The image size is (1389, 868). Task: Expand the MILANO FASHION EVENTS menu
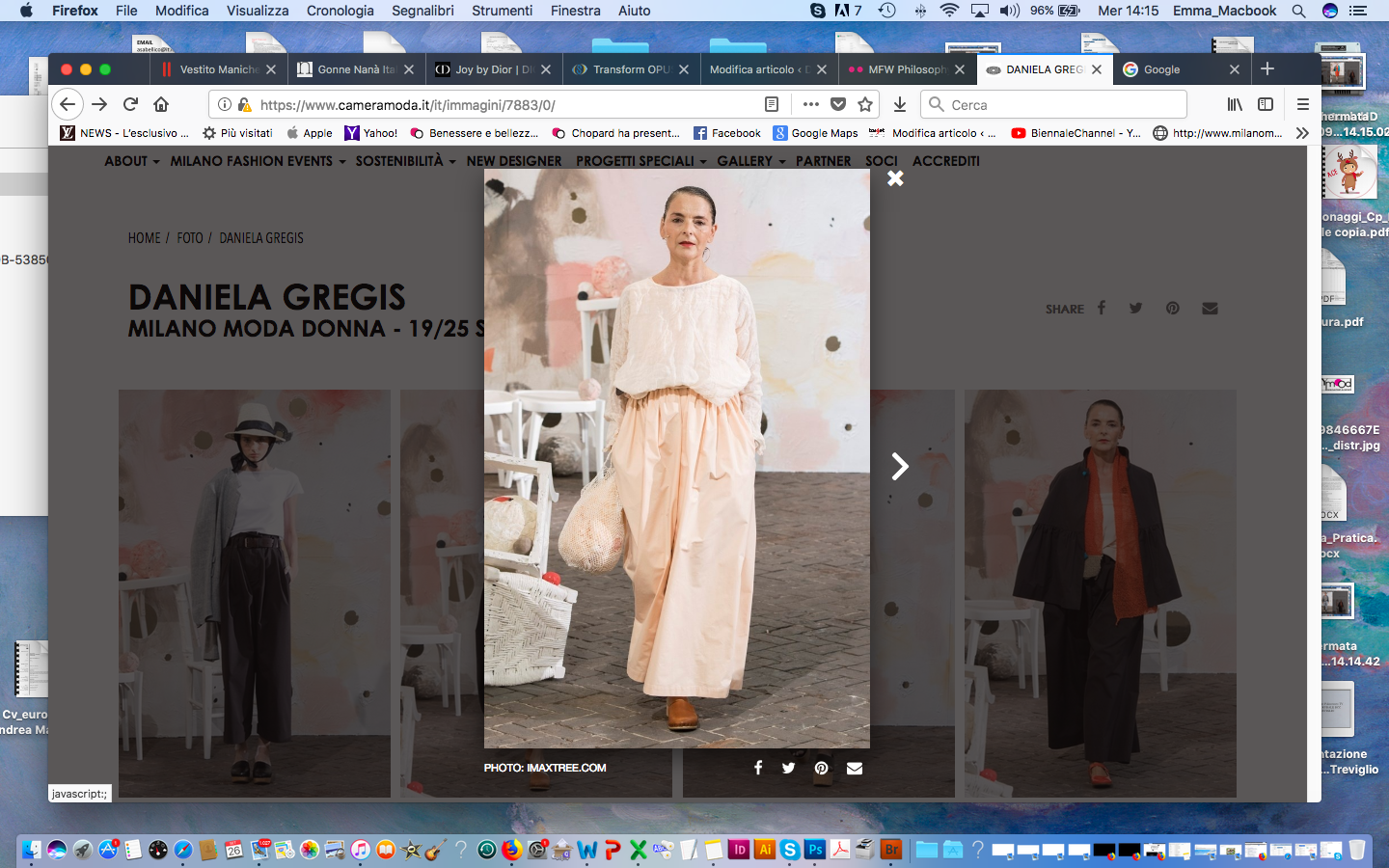point(258,161)
